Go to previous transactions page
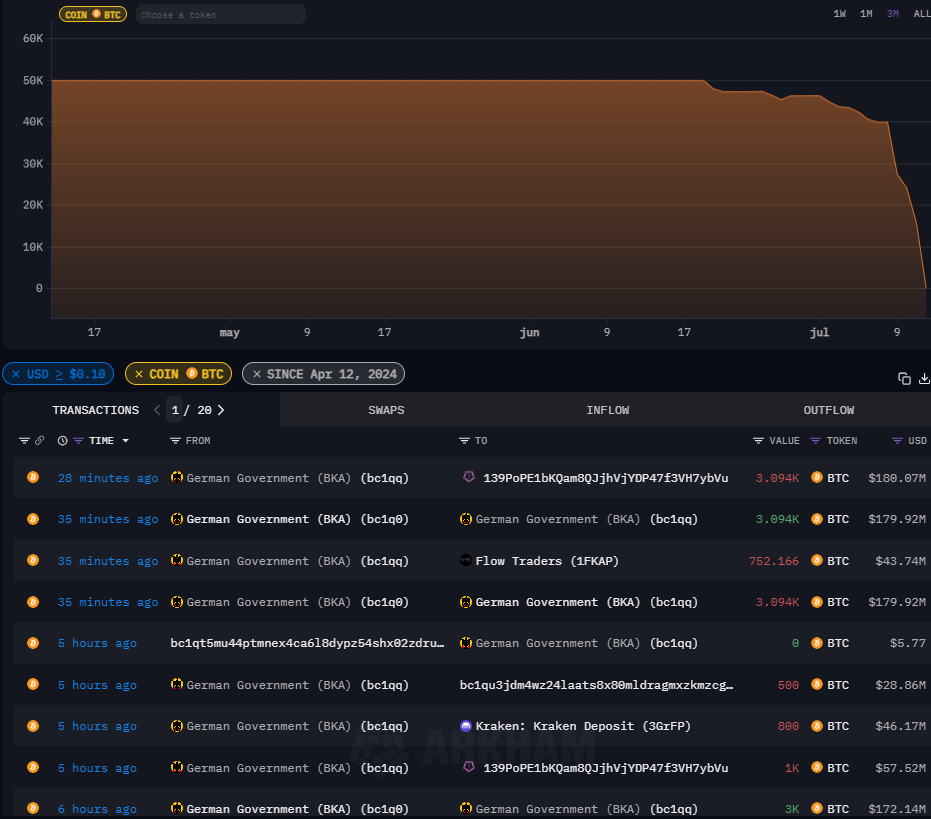This screenshot has height=819, width=931. [157, 410]
